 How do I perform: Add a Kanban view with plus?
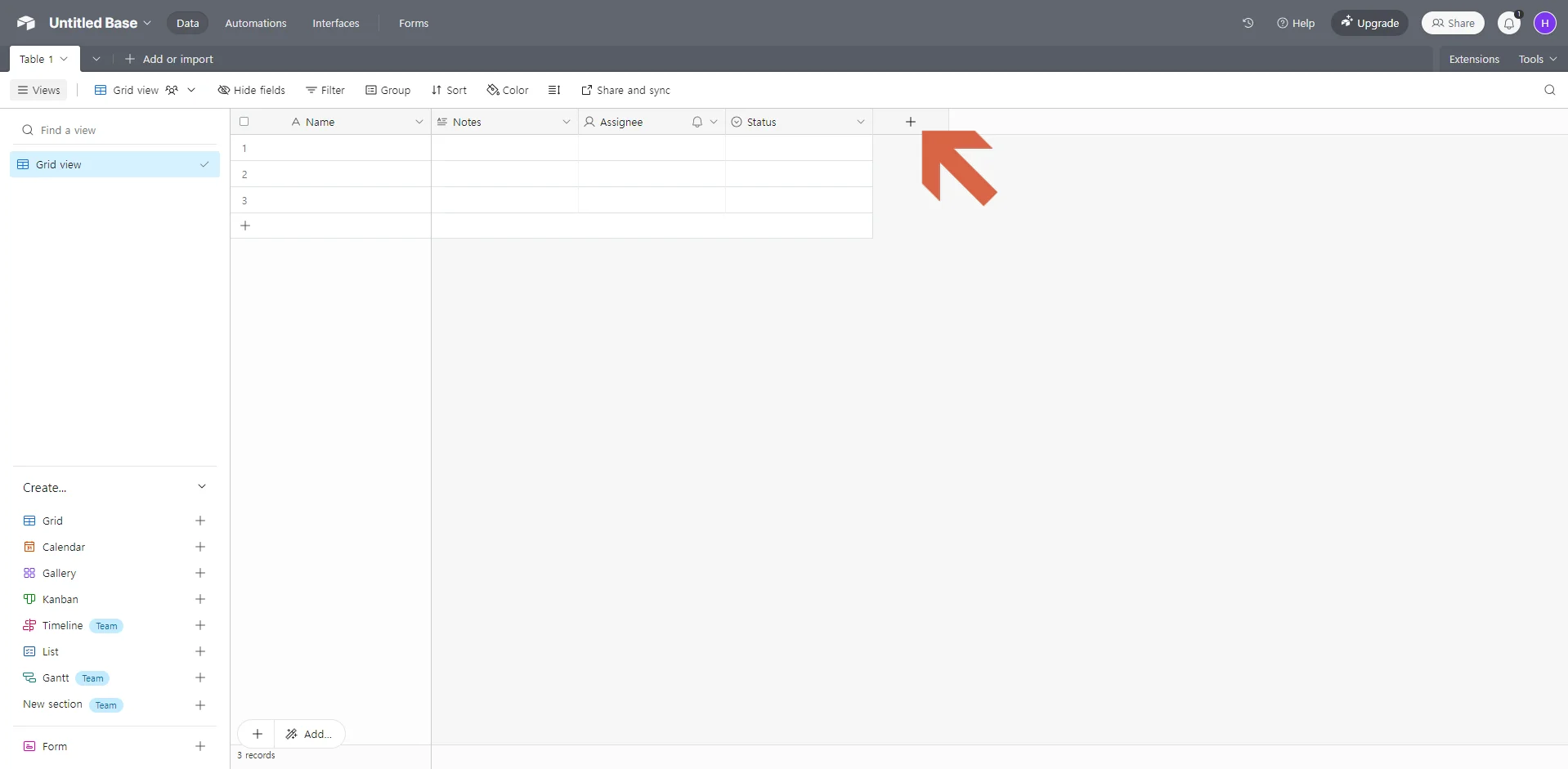coord(200,599)
